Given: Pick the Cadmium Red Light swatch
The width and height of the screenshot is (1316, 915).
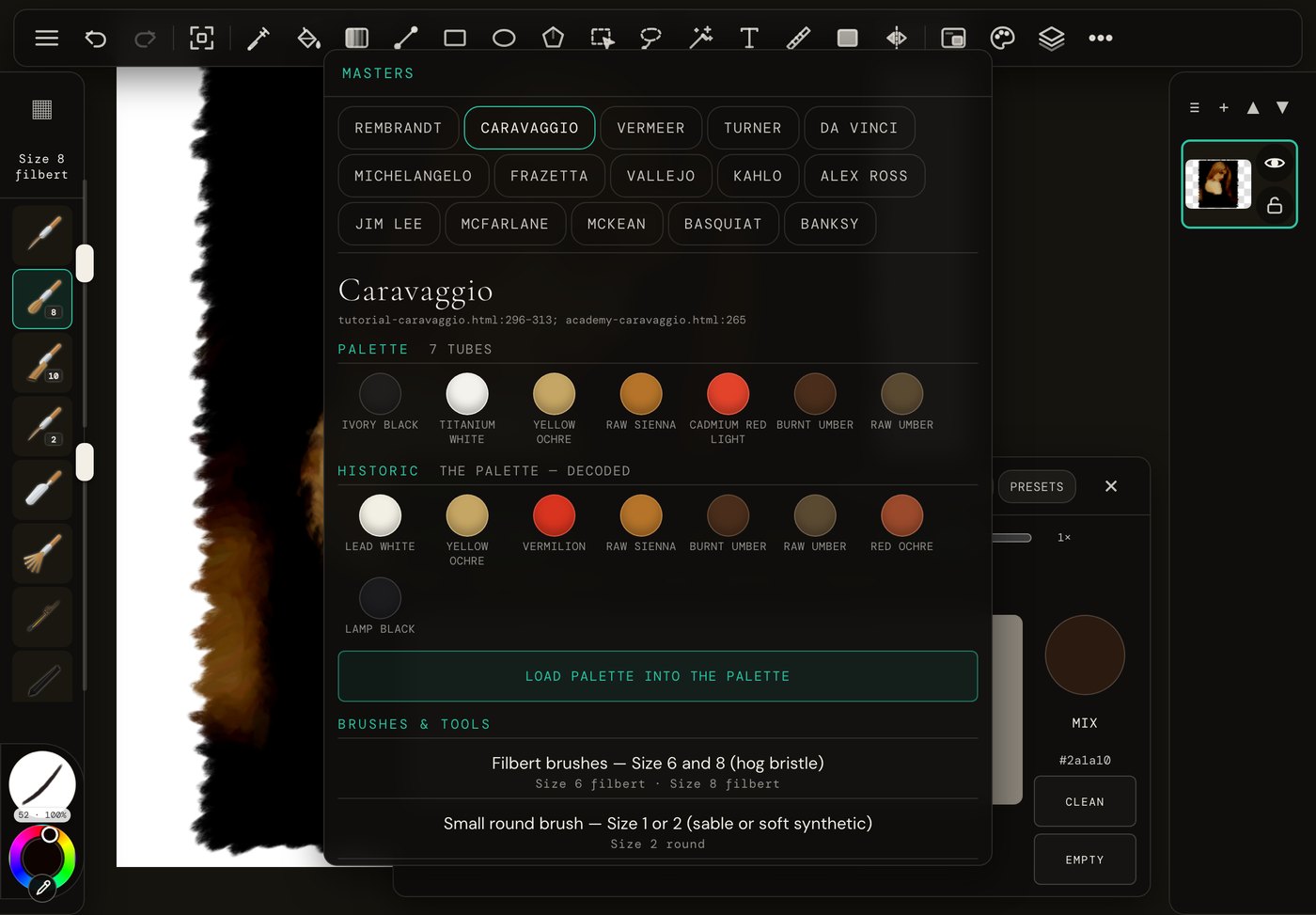Looking at the screenshot, I should [728, 394].
